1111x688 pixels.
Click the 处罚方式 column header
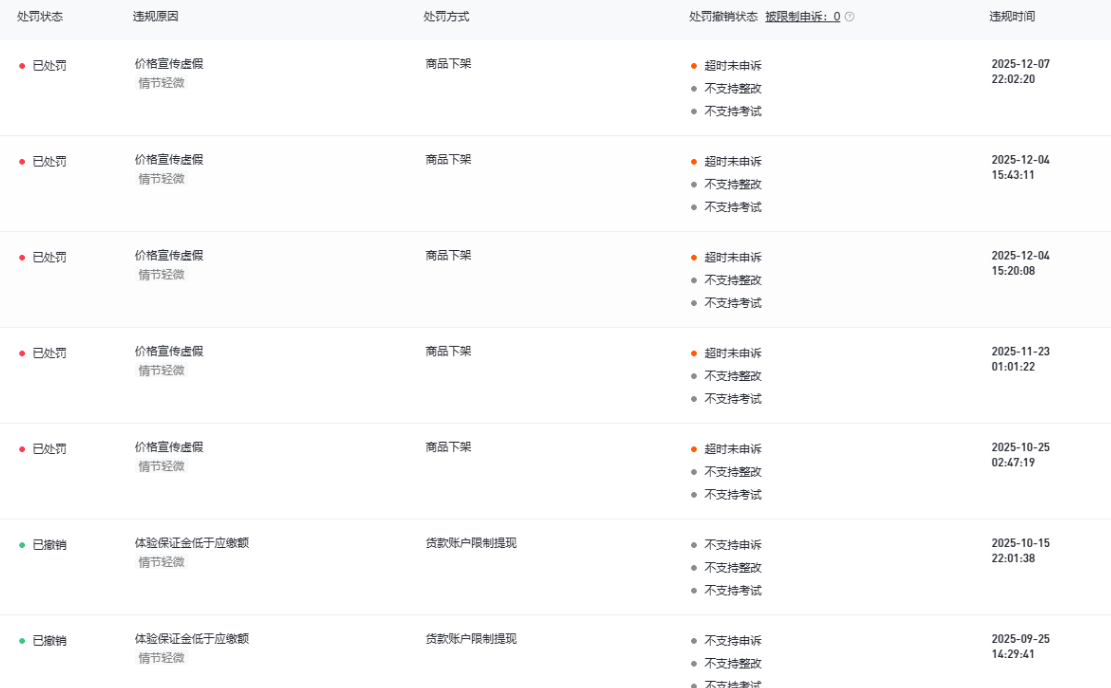(446, 17)
